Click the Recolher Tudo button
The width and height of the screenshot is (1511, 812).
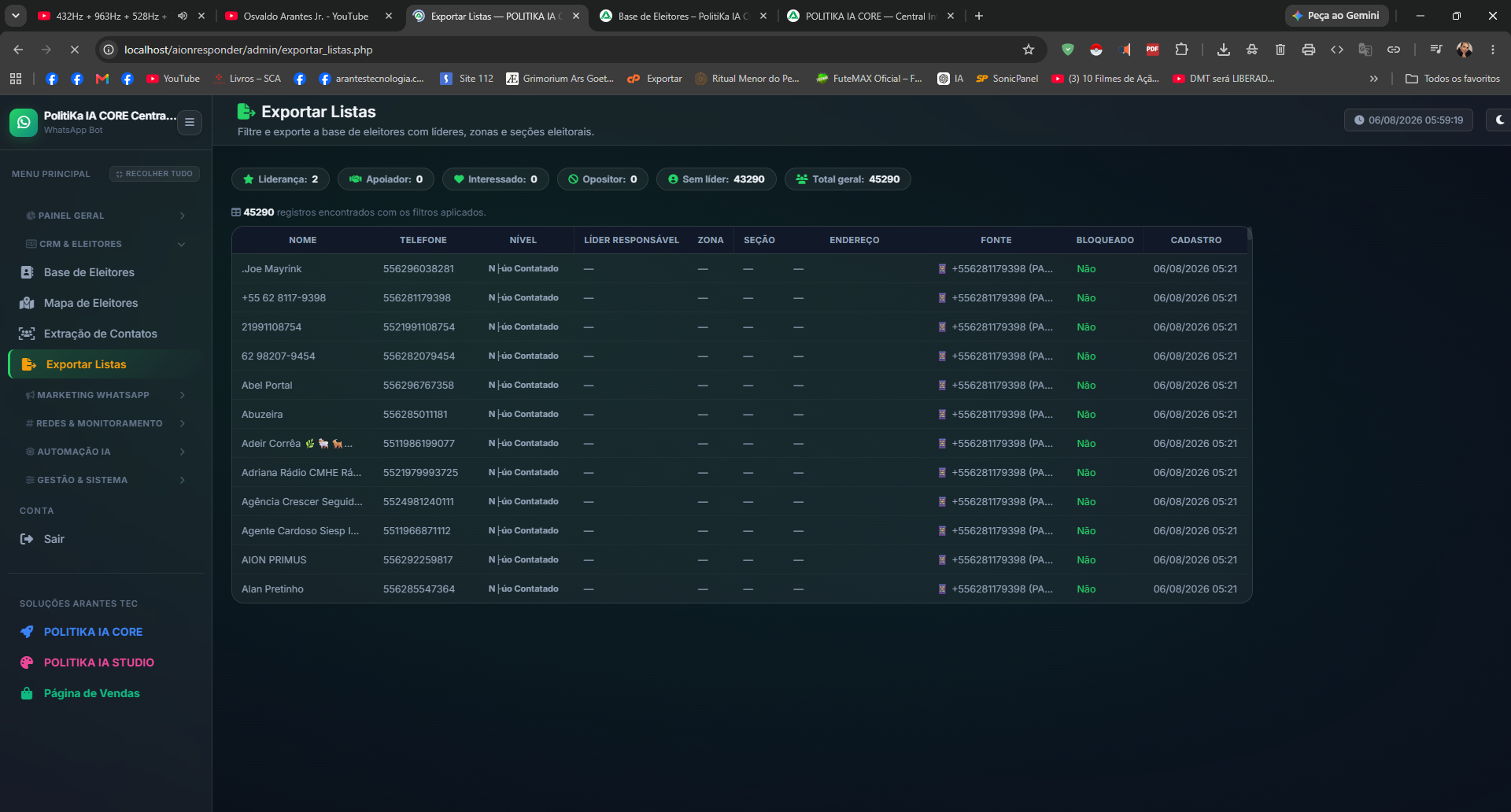tap(154, 174)
